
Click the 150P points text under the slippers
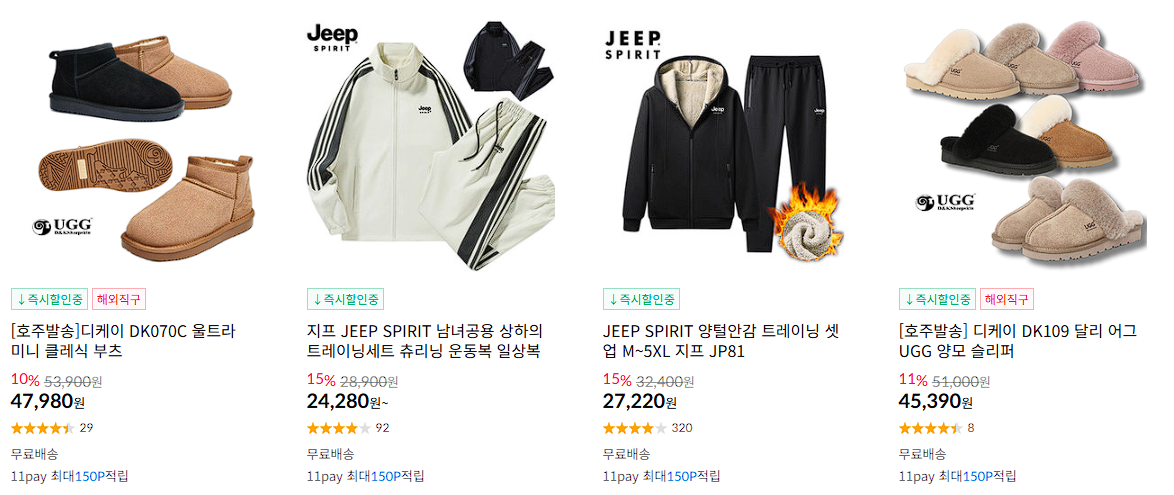976,476
